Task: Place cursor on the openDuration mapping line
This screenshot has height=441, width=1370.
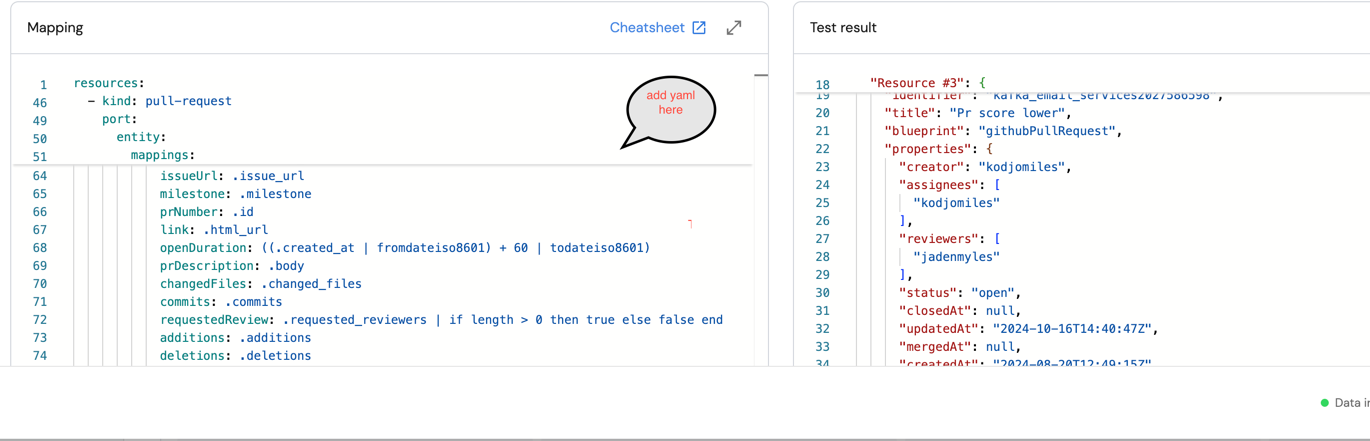Action: tap(404, 248)
